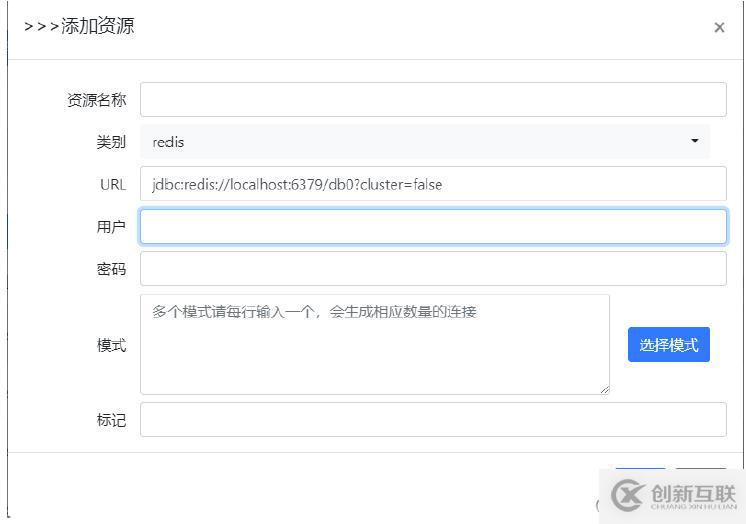Click the 类别 field label
746x524 pixels.
click(x=111, y=142)
